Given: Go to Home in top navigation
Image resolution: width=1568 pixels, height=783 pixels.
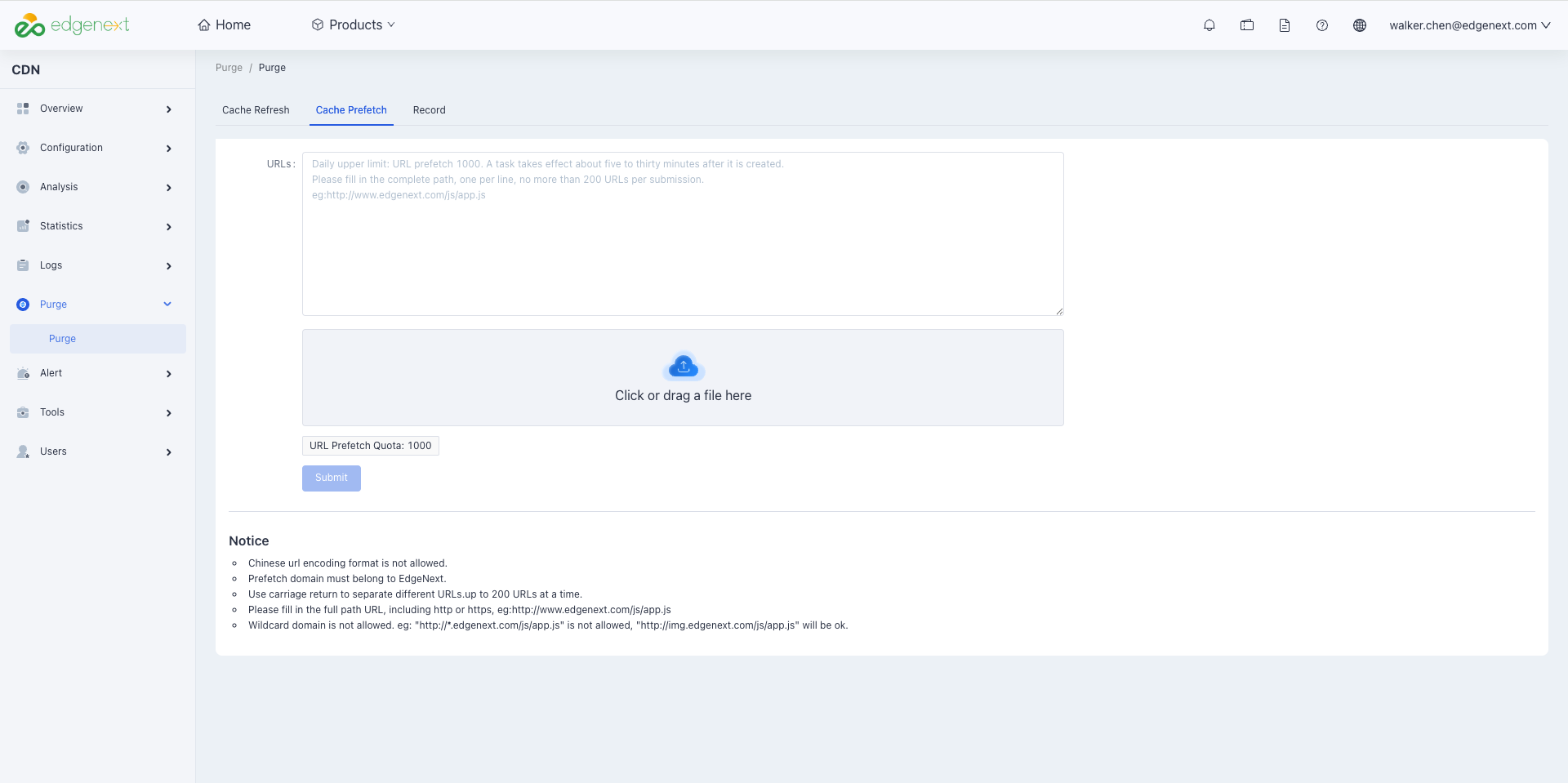Looking at the screenshot, I should point(225,25).
